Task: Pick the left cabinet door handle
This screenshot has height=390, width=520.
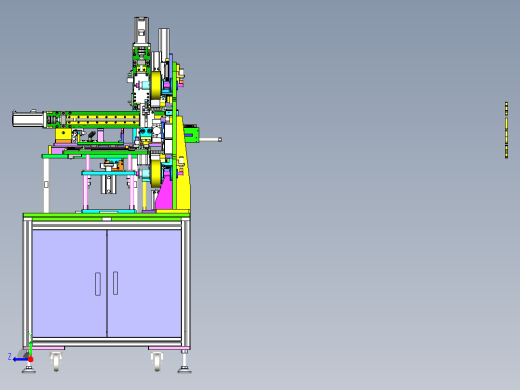Action: 98,284
